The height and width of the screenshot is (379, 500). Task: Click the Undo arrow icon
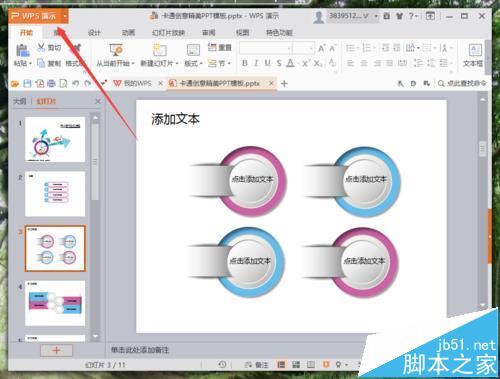(x=76, y=84)
